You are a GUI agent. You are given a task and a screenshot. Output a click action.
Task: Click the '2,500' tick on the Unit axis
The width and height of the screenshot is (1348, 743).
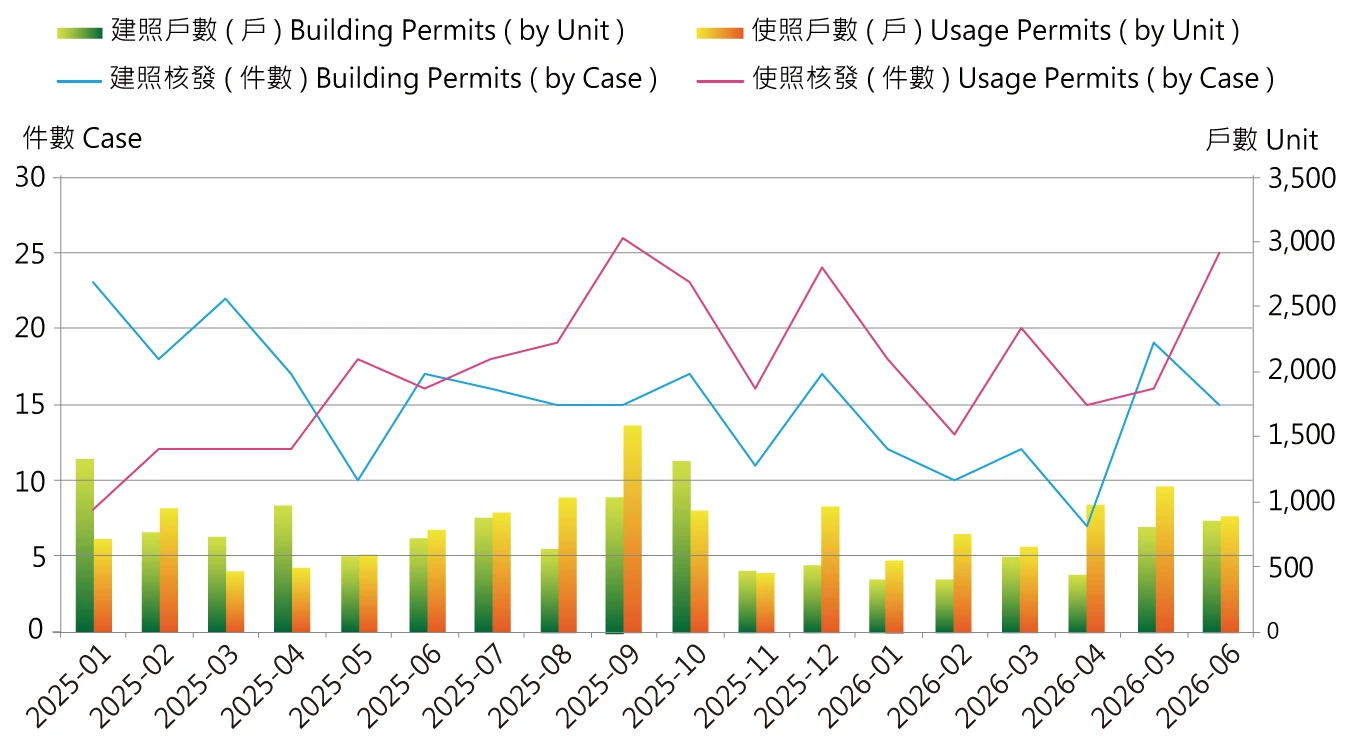1301,306
